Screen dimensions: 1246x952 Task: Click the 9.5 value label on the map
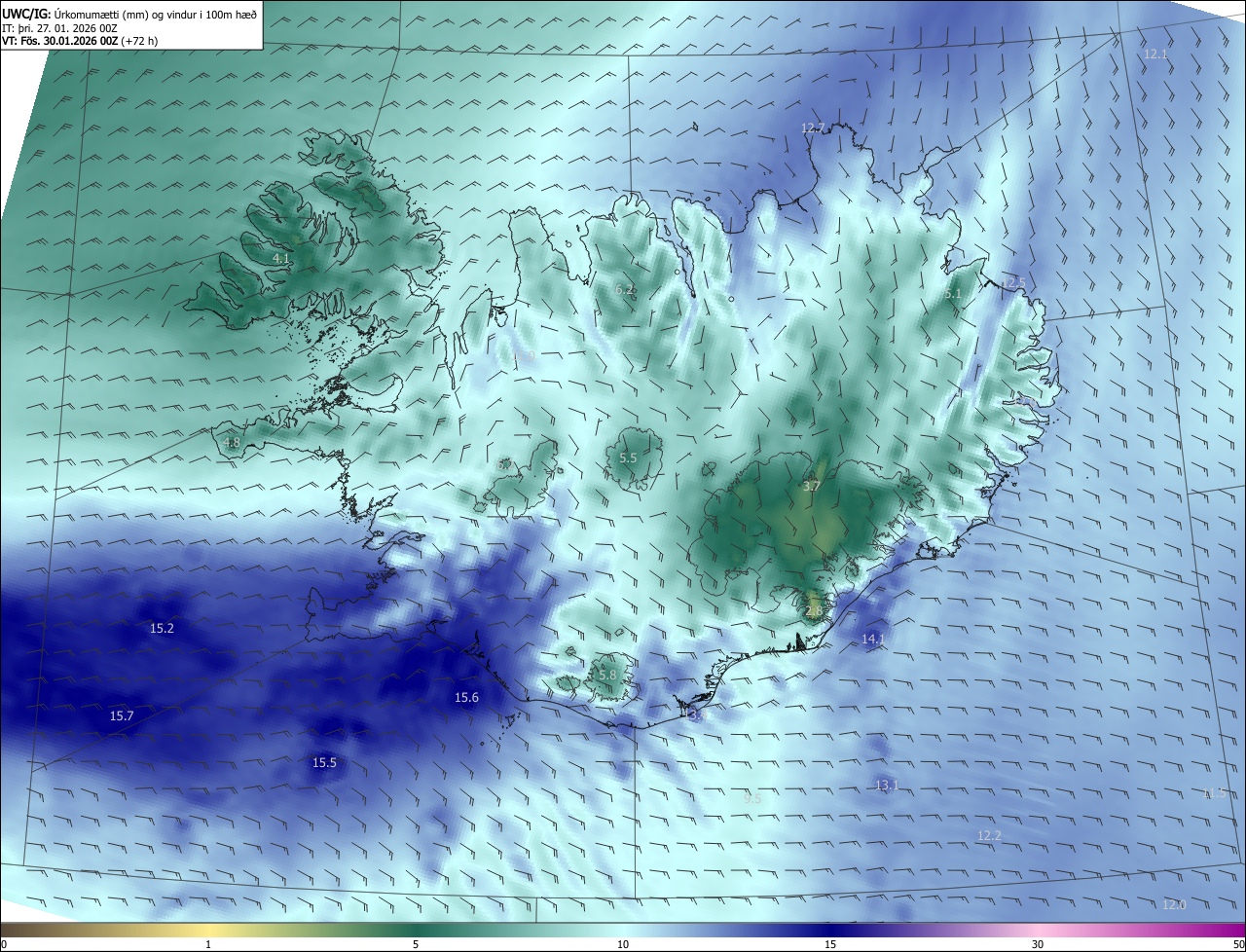pos(752,798)
